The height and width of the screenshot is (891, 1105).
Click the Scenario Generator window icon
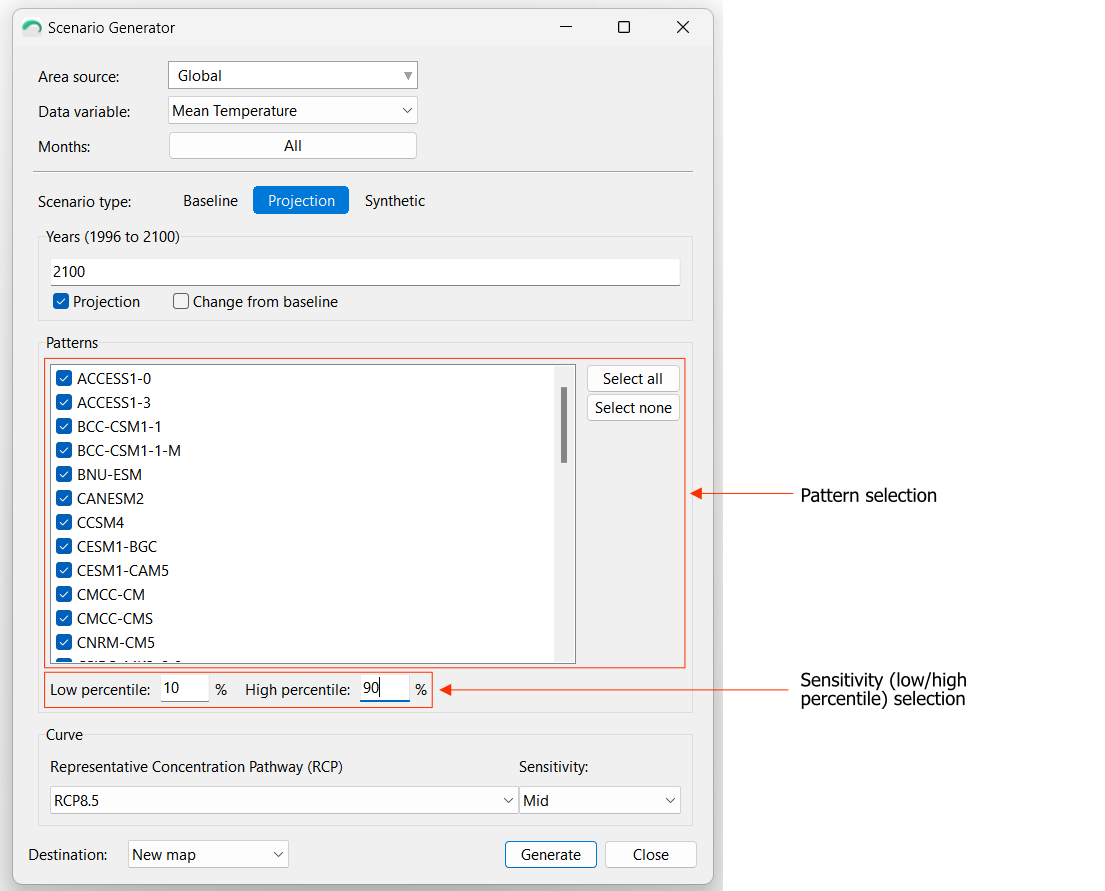31,28
